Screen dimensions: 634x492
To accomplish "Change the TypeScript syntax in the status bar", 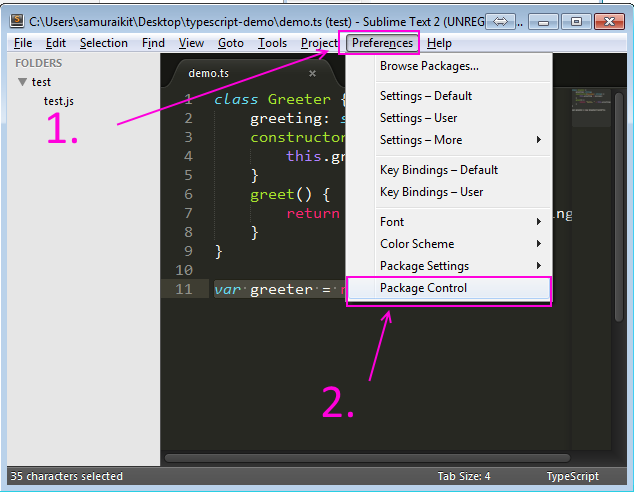I will click(573, 476).
